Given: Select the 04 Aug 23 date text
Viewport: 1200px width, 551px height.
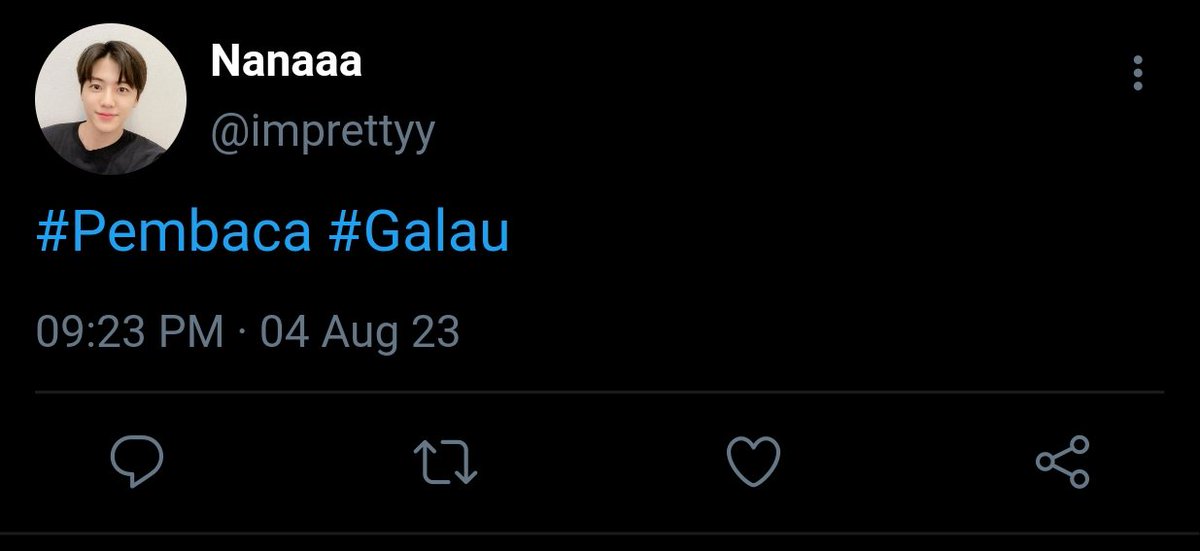Looking at the screenshot, I should point(360,331).
